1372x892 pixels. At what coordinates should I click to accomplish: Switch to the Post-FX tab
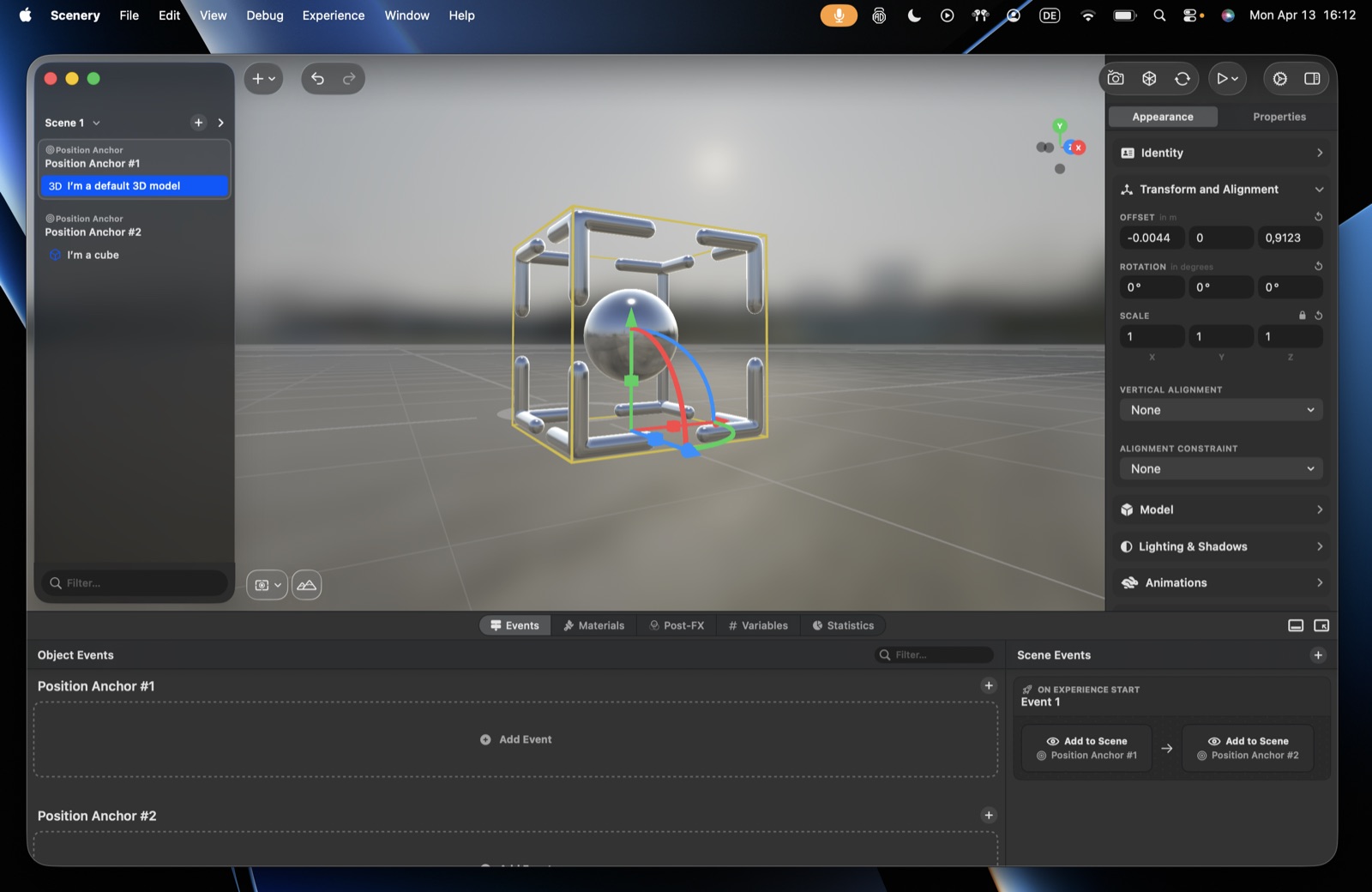click(x=677, y=625)
